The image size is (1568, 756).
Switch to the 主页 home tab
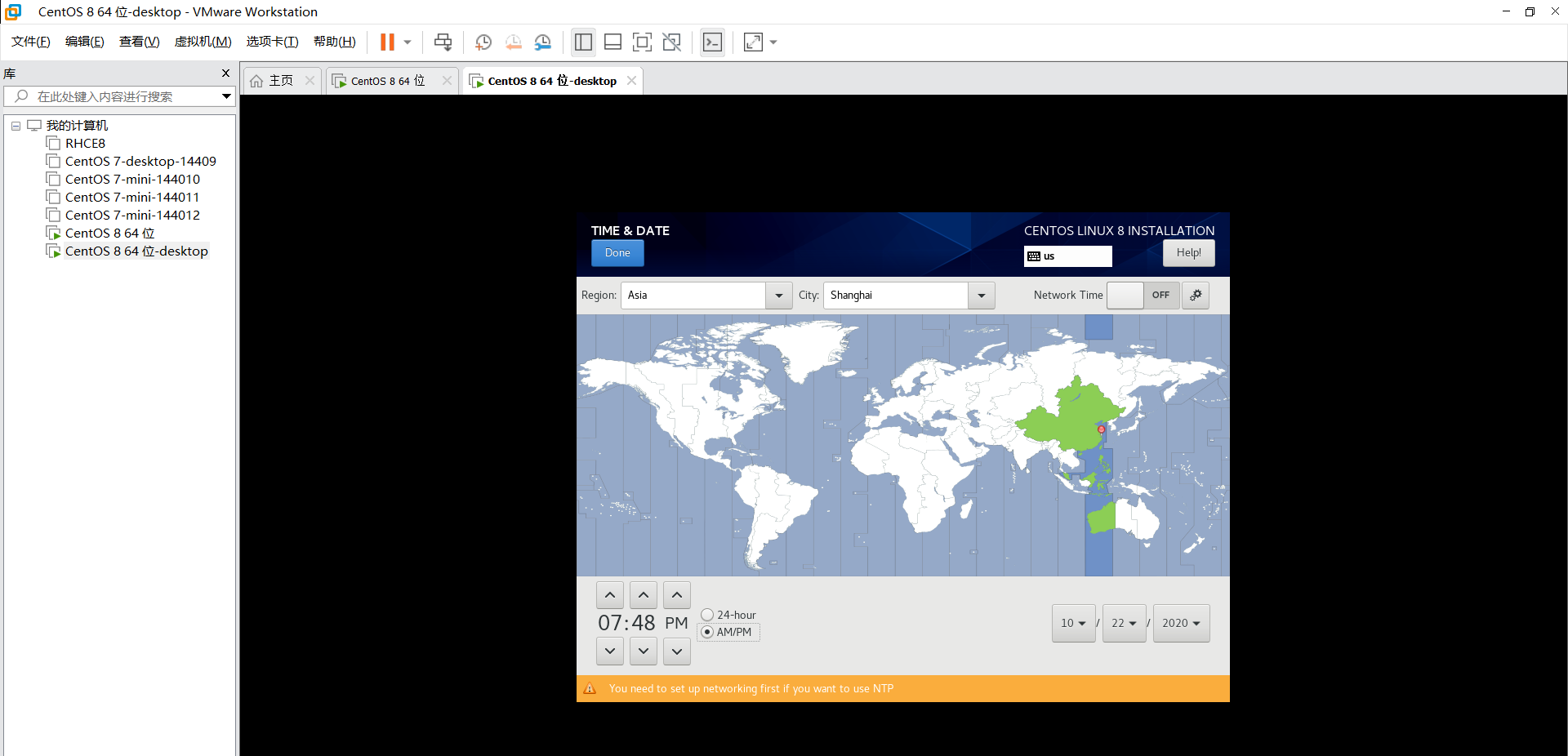click(281, 81)
